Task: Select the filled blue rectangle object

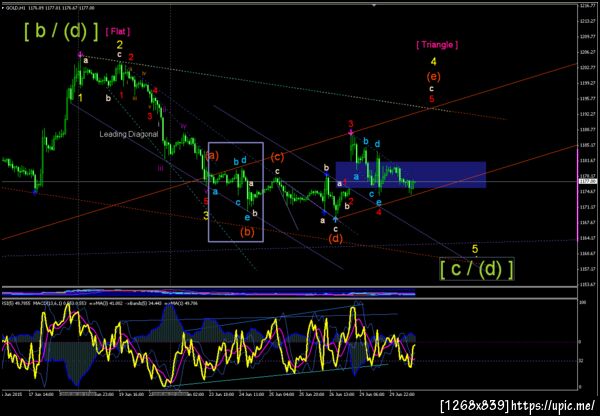Action: (411, 175)
